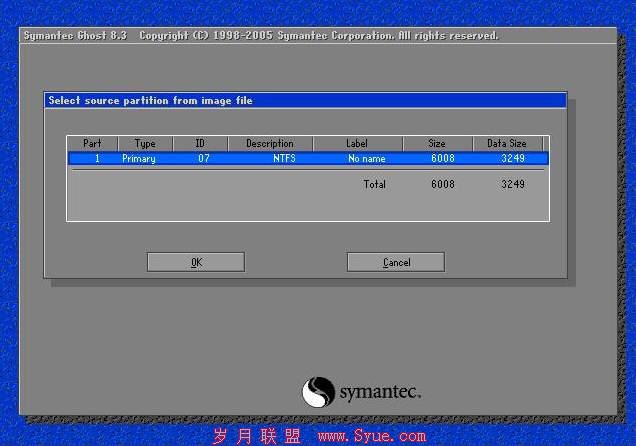Click the 3249 data size in partition row
Screen dimensions: 636x446
(x=513, y=158)
